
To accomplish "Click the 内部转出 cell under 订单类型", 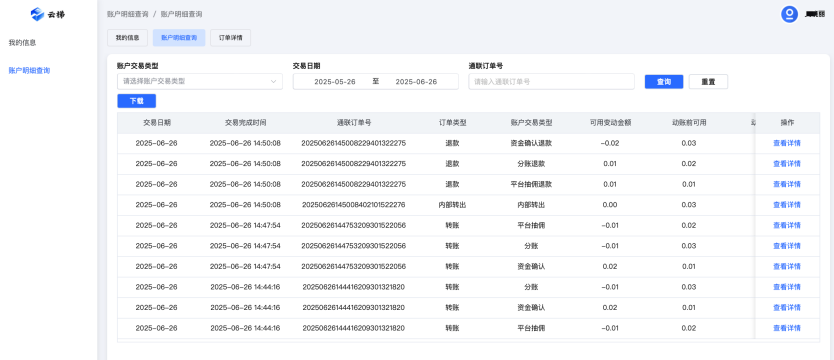I will 452,205.
